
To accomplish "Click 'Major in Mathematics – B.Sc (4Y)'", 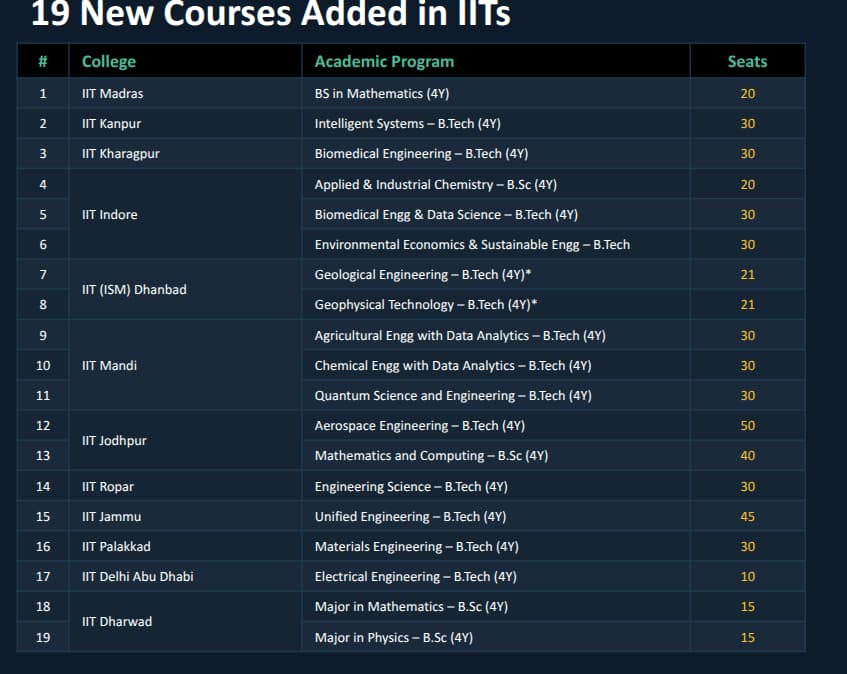I will [411, 606].
